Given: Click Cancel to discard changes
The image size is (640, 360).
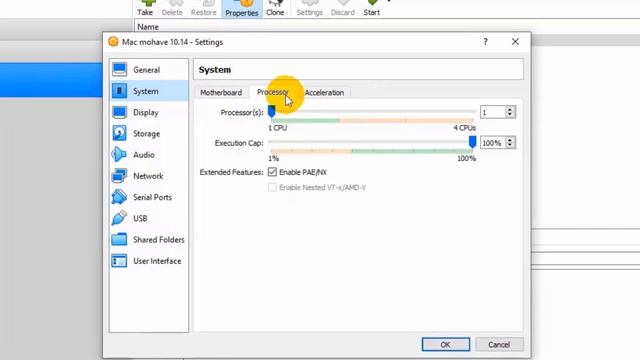Looking at the screenshot, I should 499,344.
